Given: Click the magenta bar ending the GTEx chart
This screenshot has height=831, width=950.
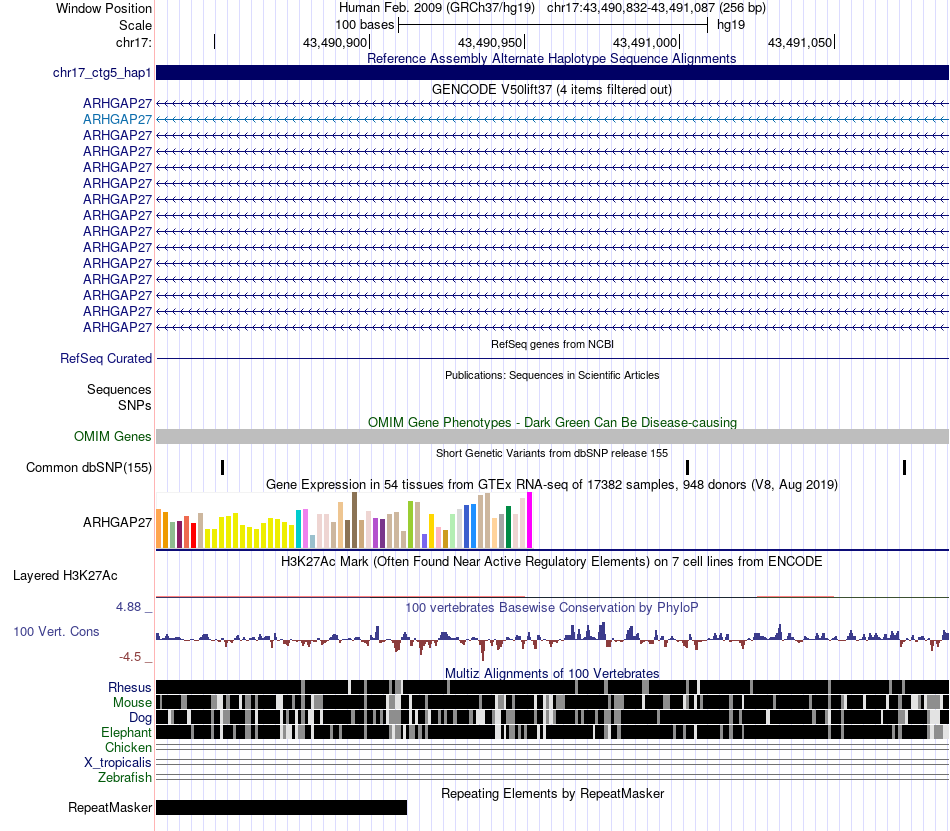Looking at the screenshot, I should tap(530, 520).
